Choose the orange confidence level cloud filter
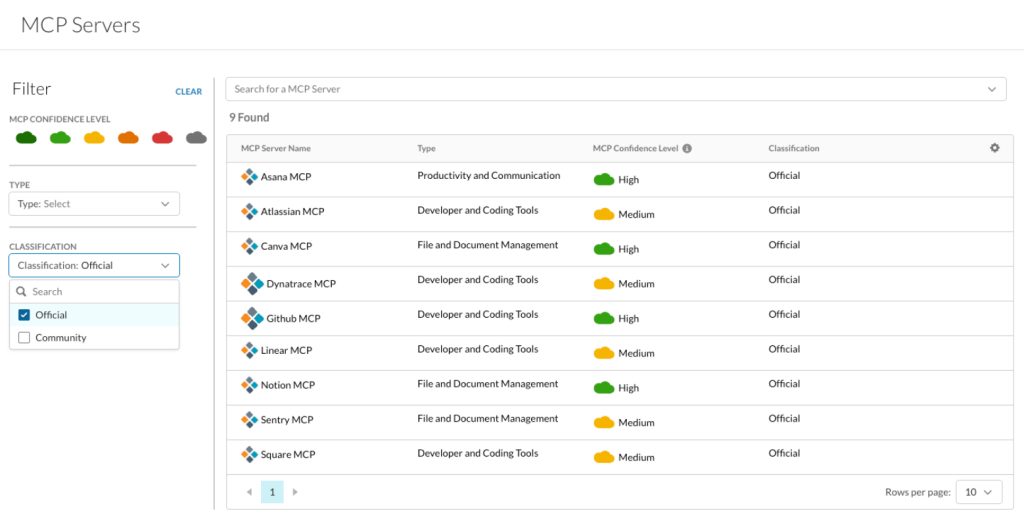This screenshot has width=1024, height=521. pyautogui.click(x=128, y=138)
